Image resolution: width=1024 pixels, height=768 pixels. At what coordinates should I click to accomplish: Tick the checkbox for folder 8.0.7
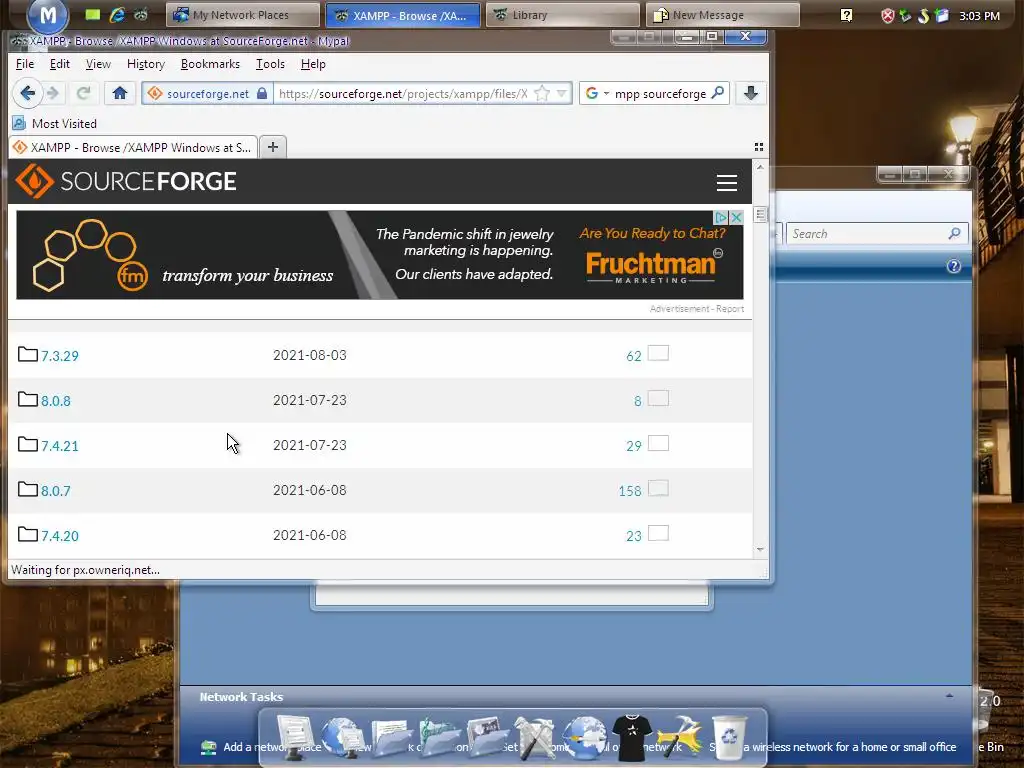pos(658,488)
